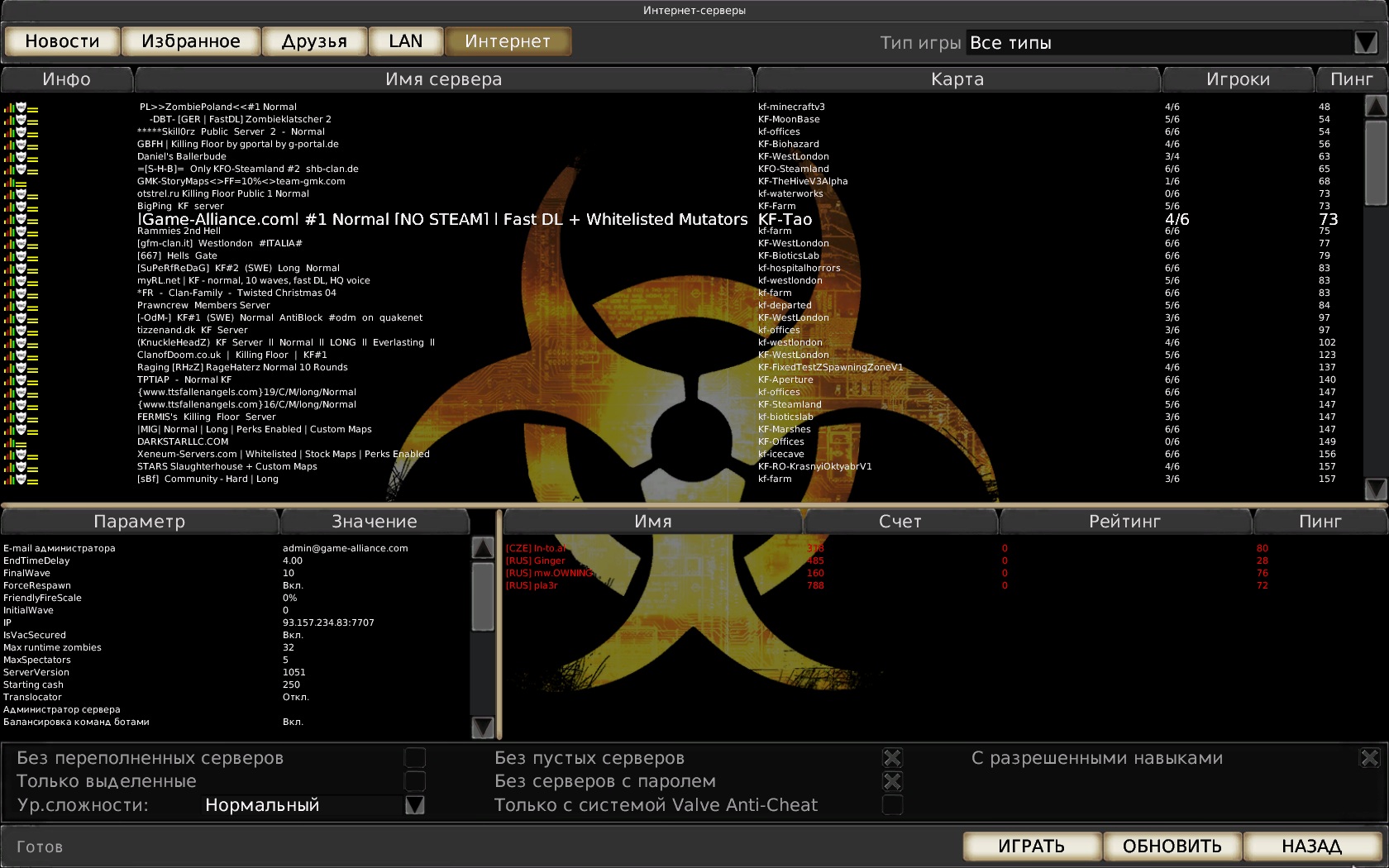Click info icons of Xeneum-Servers.com row
The width and height of the screenshot is (1389, 868).
click(21, 455)
